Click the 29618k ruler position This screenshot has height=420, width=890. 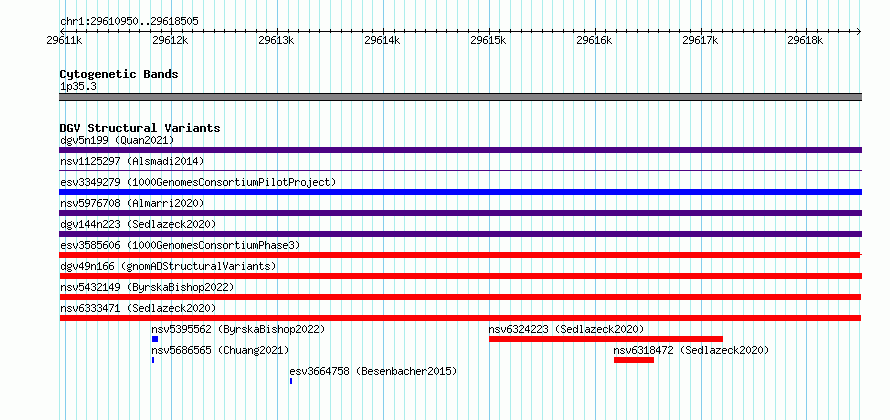807,40
